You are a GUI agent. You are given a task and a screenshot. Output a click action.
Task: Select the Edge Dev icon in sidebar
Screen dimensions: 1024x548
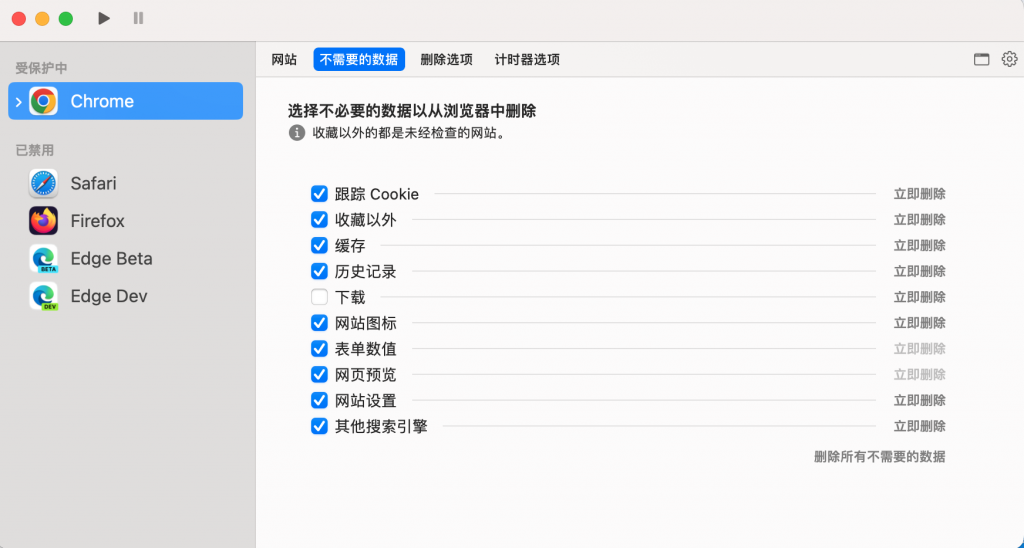(43, 296)
